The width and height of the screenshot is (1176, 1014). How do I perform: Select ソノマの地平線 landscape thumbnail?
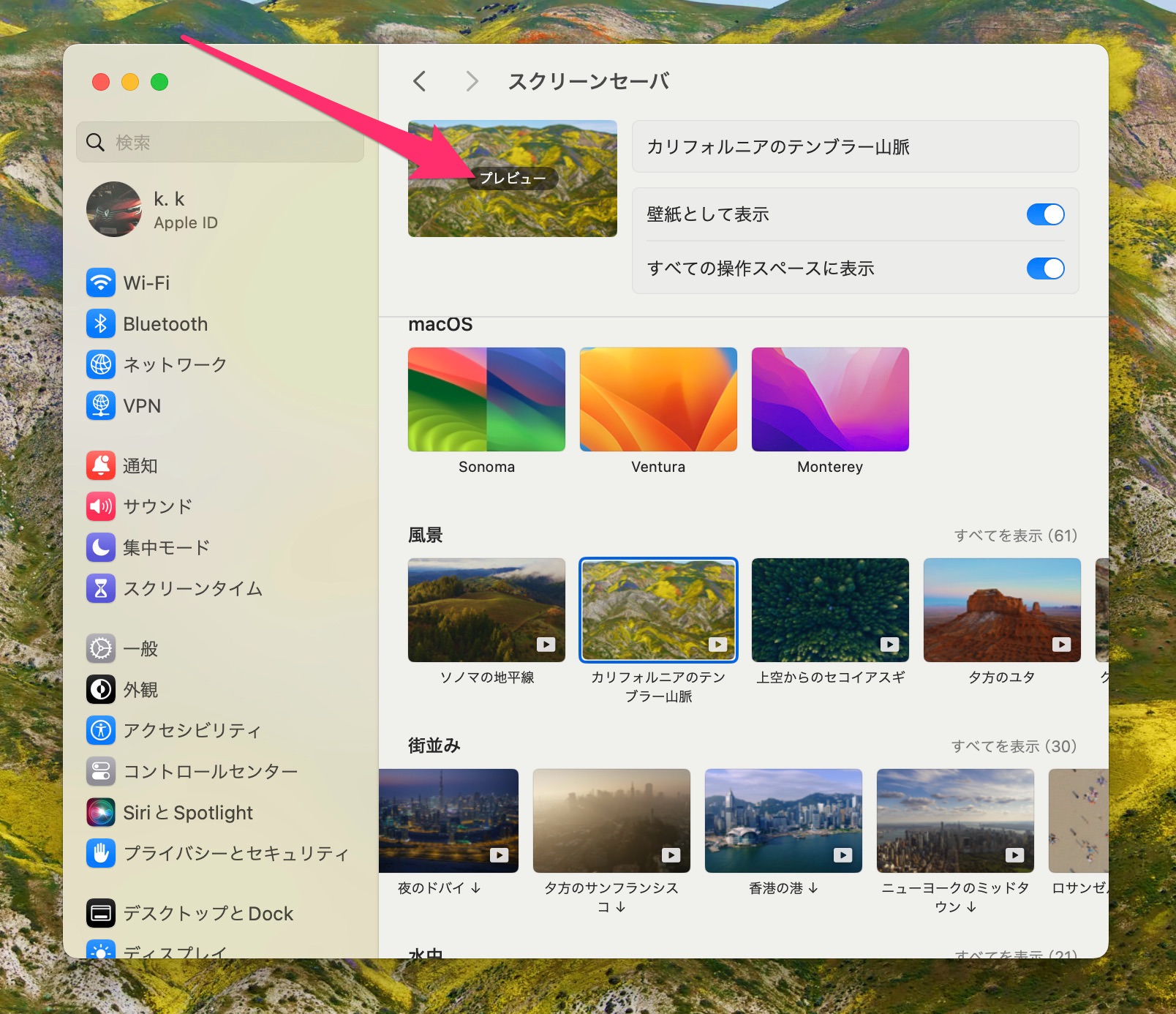coord(486,610)
